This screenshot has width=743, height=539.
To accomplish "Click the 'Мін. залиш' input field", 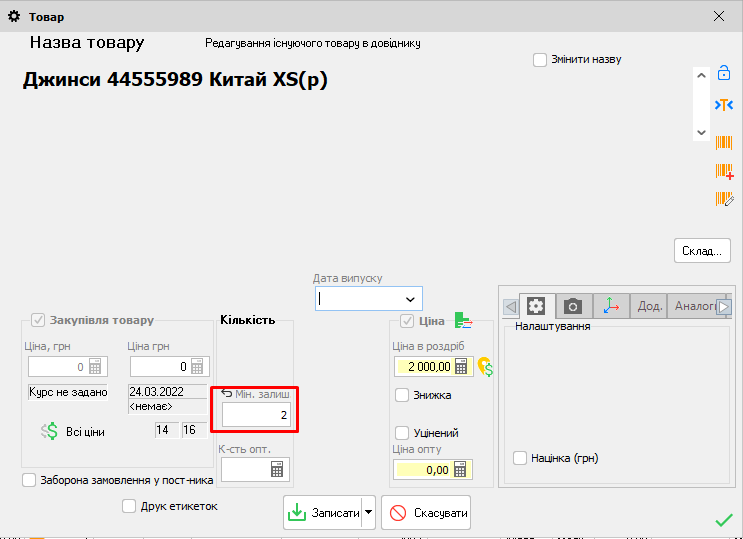I will (257, 414).
